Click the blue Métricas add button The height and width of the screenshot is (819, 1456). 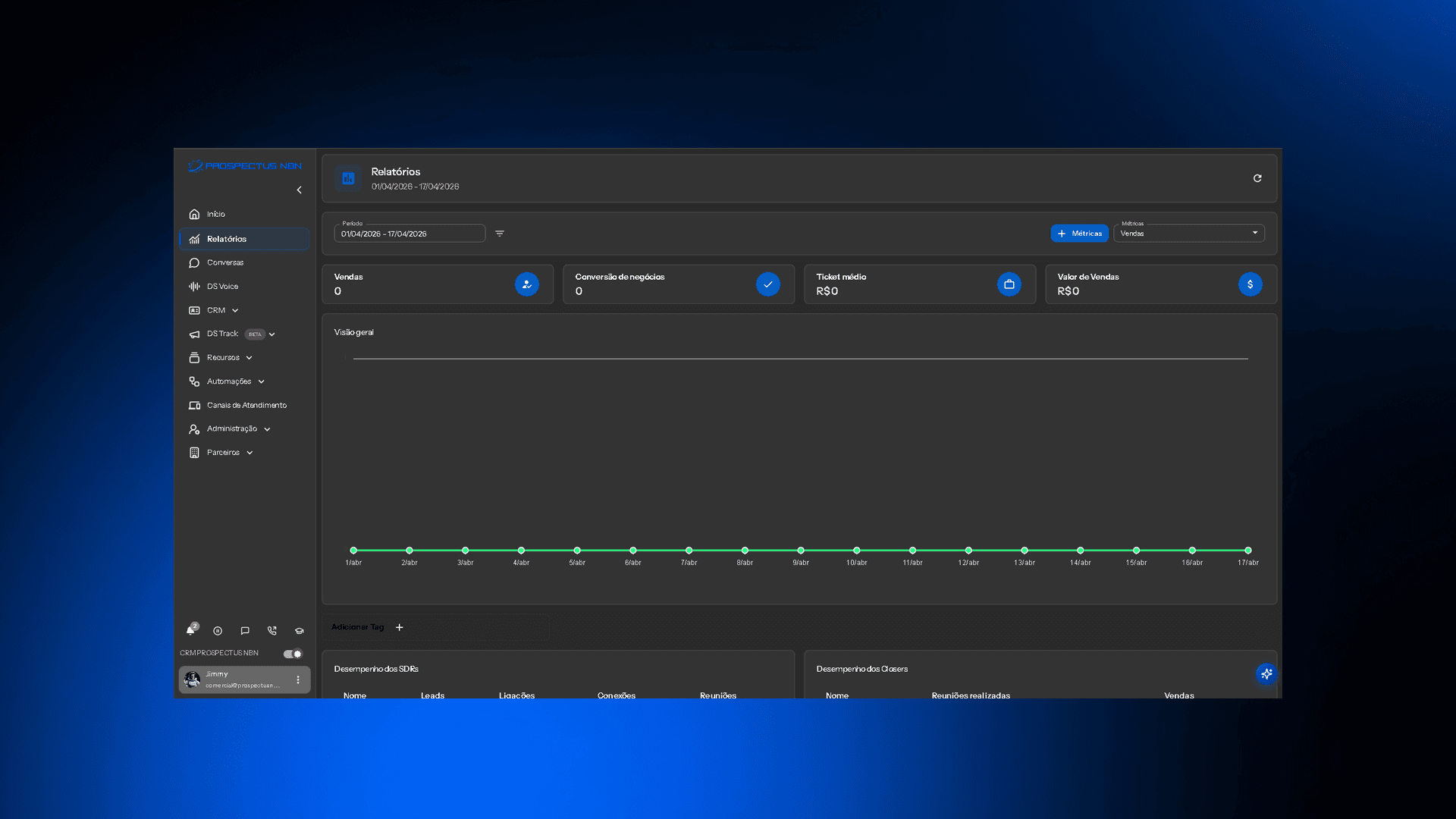(x=1079, y=234)
